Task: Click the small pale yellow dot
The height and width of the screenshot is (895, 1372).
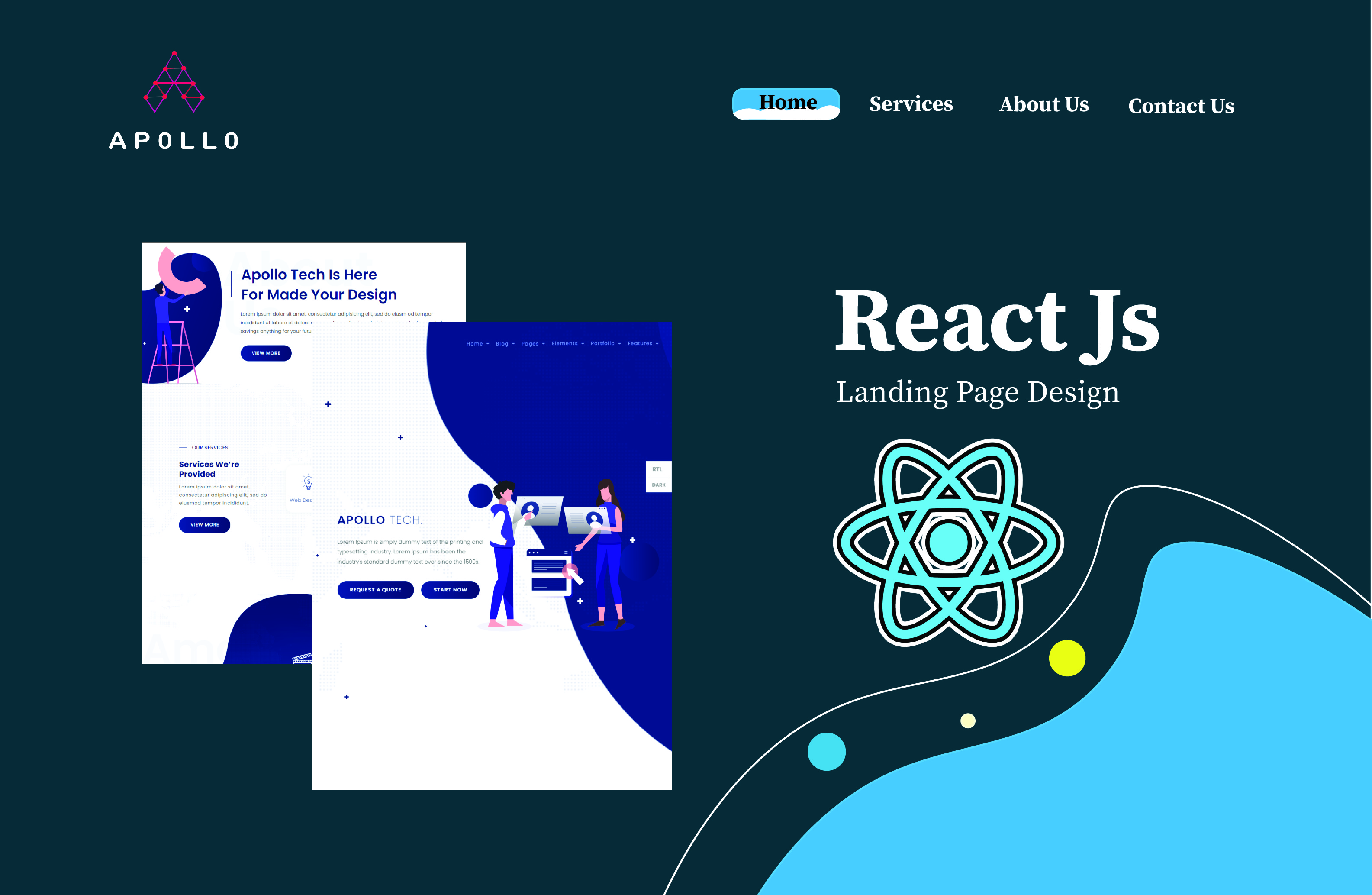Action: (x=968, y=721)
